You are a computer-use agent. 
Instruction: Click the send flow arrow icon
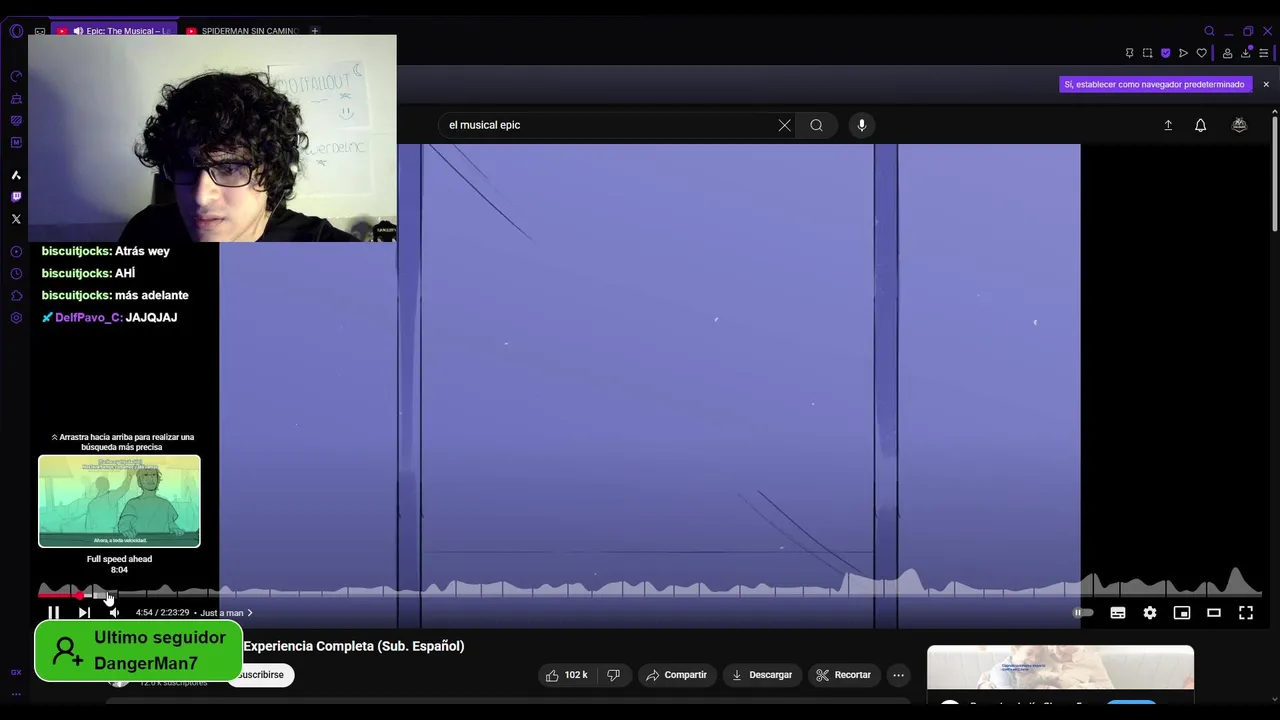point(1183,53)
